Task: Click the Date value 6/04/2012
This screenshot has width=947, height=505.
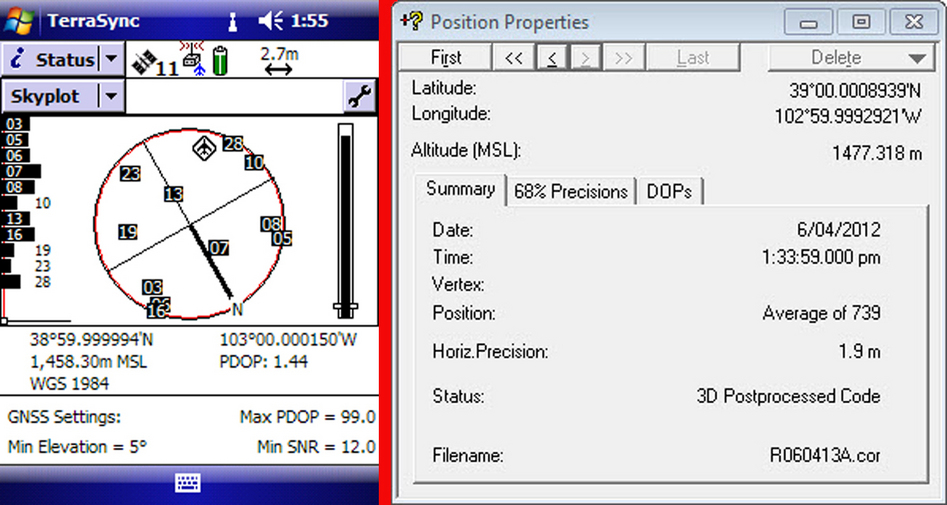Action: click(839, 230)
